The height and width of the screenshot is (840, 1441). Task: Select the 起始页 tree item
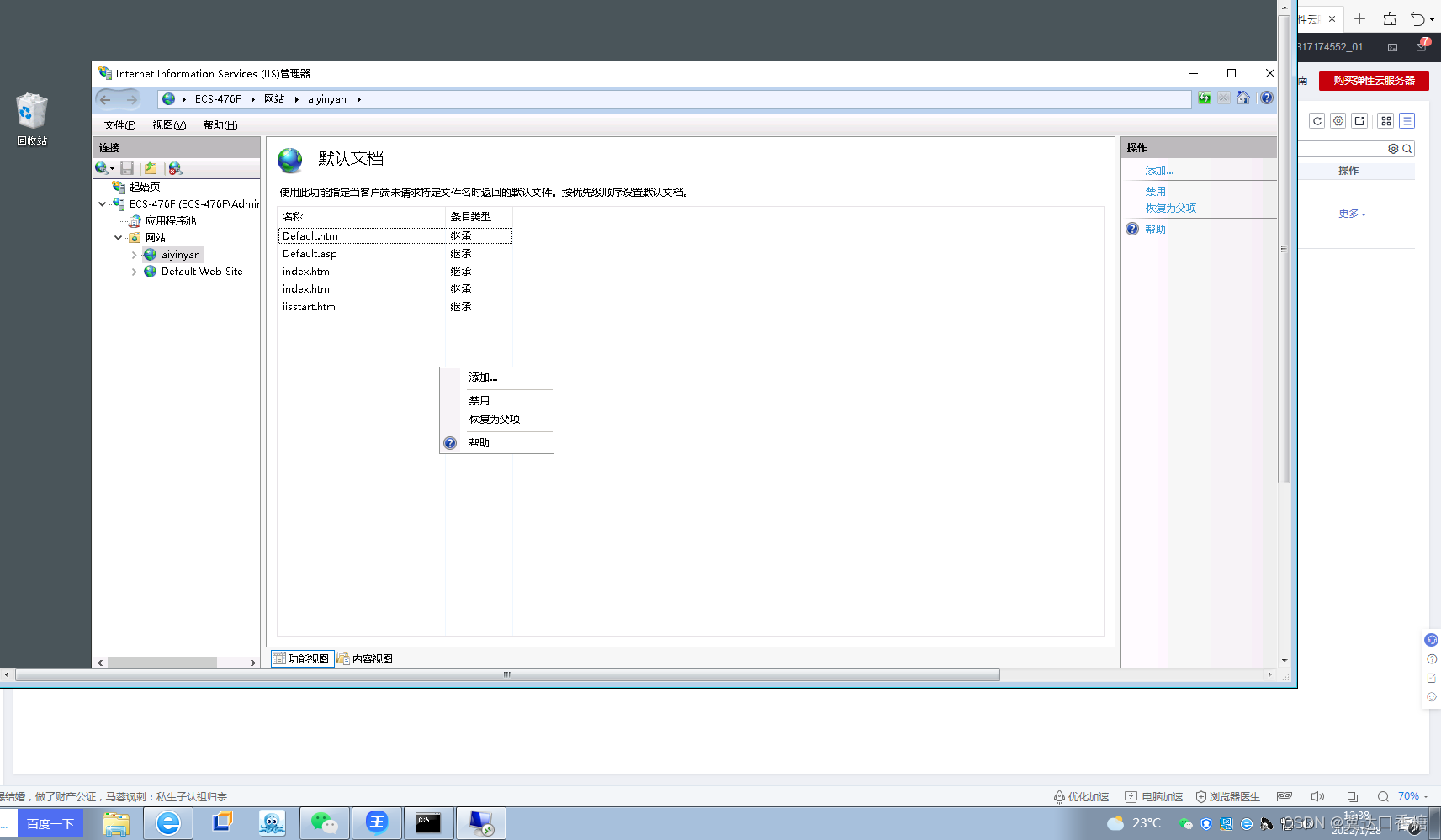(x=144, y=188)
